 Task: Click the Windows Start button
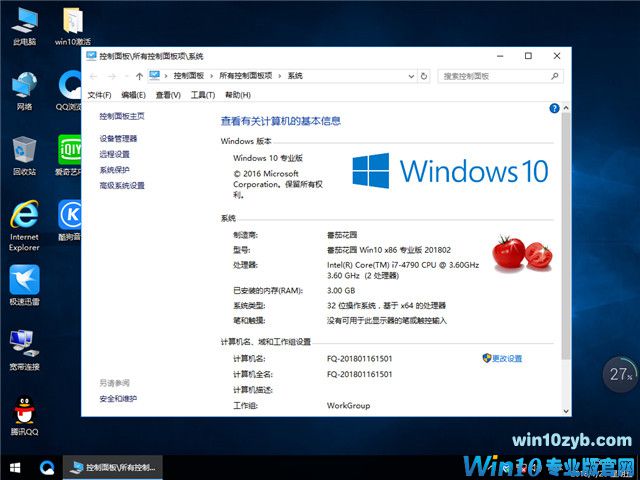15,468
